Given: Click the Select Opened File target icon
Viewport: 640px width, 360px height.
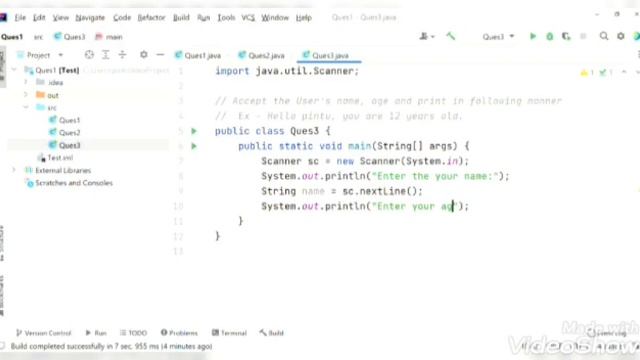Looking at the screenshot, I should pyautogui.click(x=89, y=55).
